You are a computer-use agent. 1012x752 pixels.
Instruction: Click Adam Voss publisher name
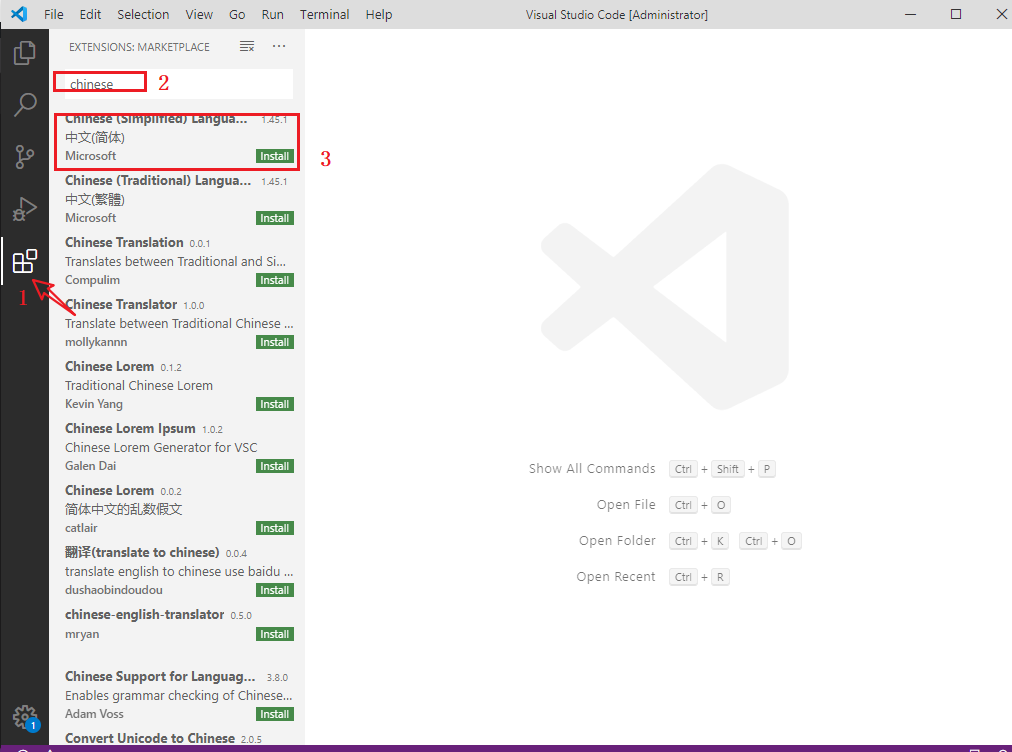click(94, 714)
